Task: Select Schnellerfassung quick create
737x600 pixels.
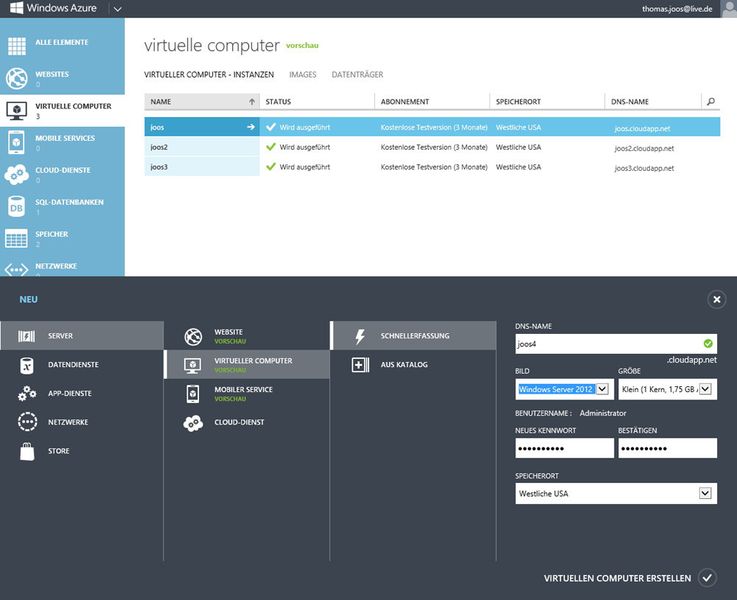Action: click(414, 335)
